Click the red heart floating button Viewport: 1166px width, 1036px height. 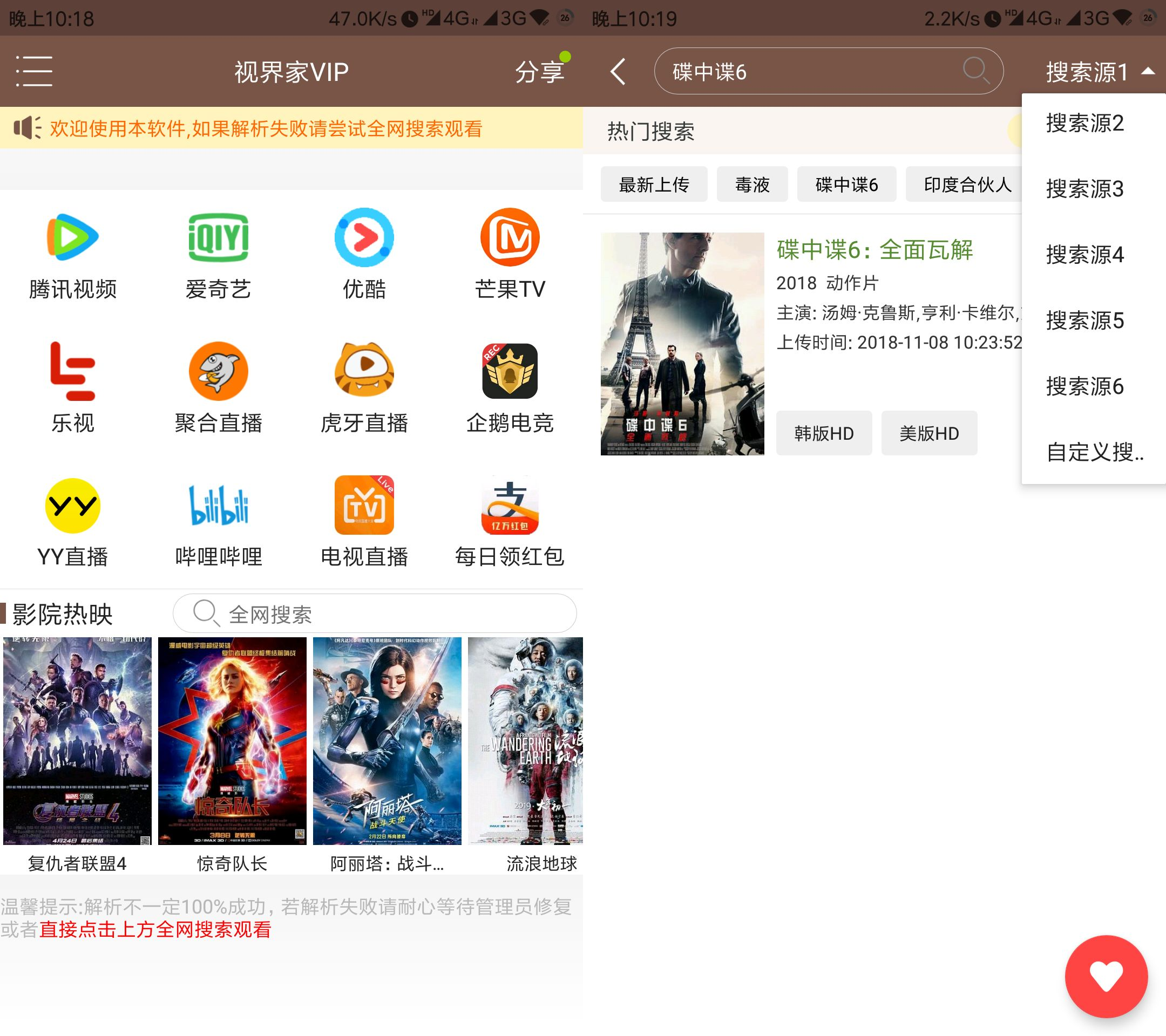(x=1106, y=976)
